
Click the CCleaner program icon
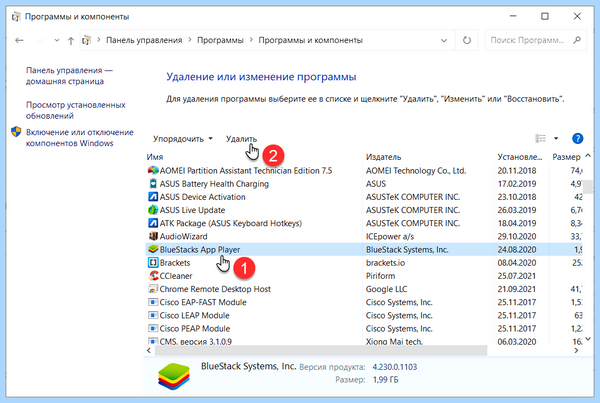(x=153, y=276)
